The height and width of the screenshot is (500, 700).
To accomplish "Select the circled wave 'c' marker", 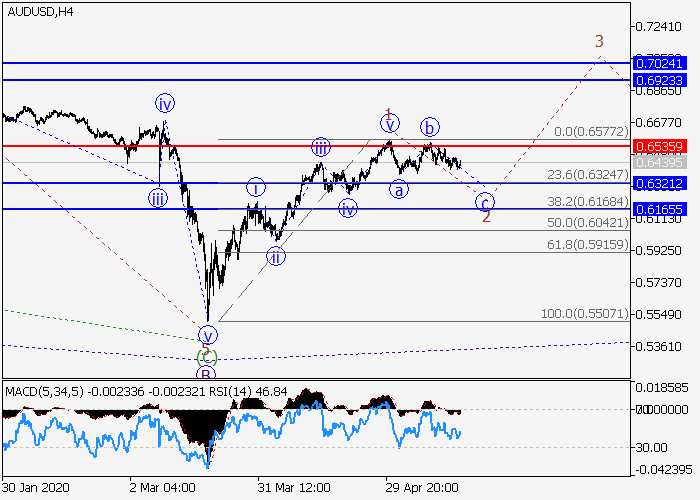I will pyautogui.click(x=486, y=200).
